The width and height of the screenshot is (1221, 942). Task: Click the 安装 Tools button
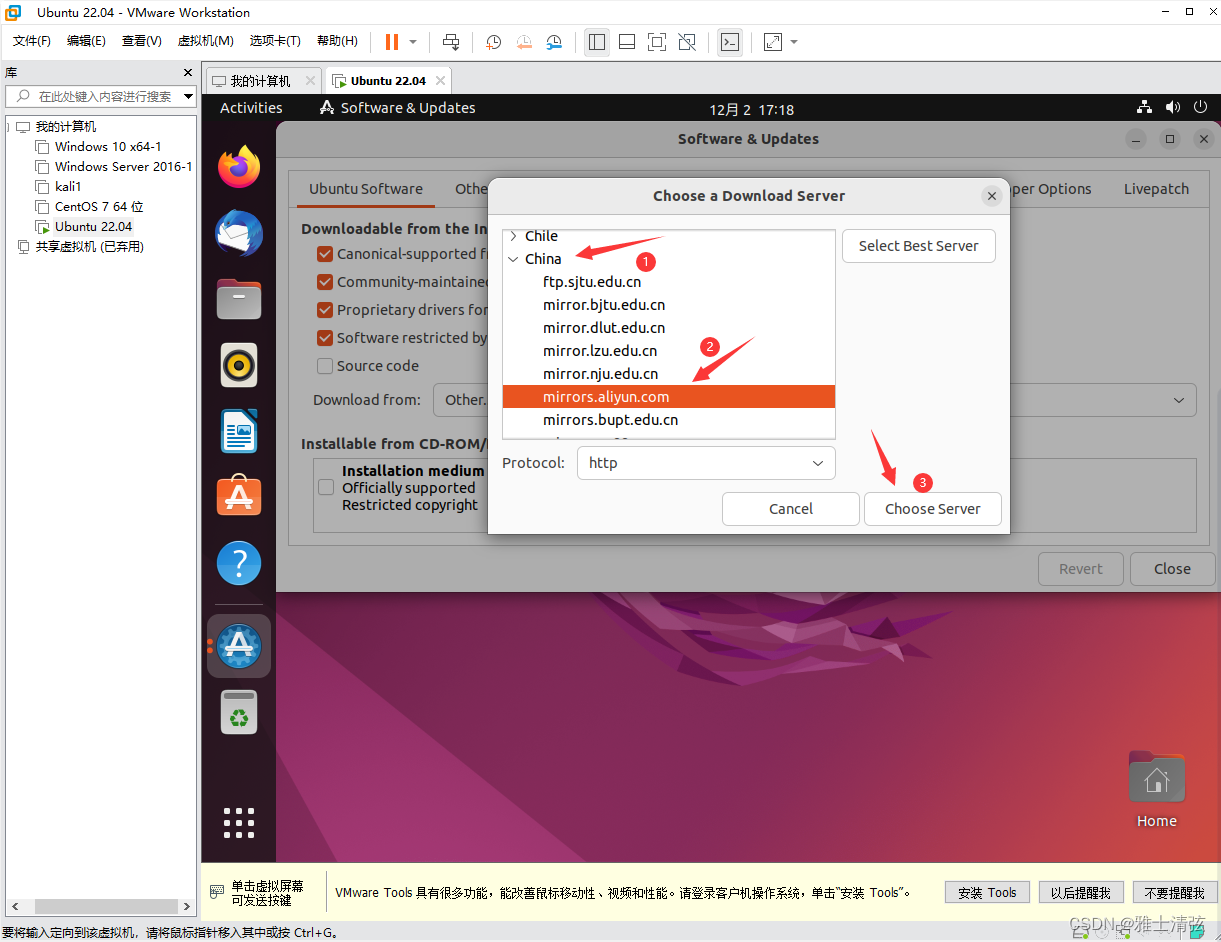[x=987, y=893]
